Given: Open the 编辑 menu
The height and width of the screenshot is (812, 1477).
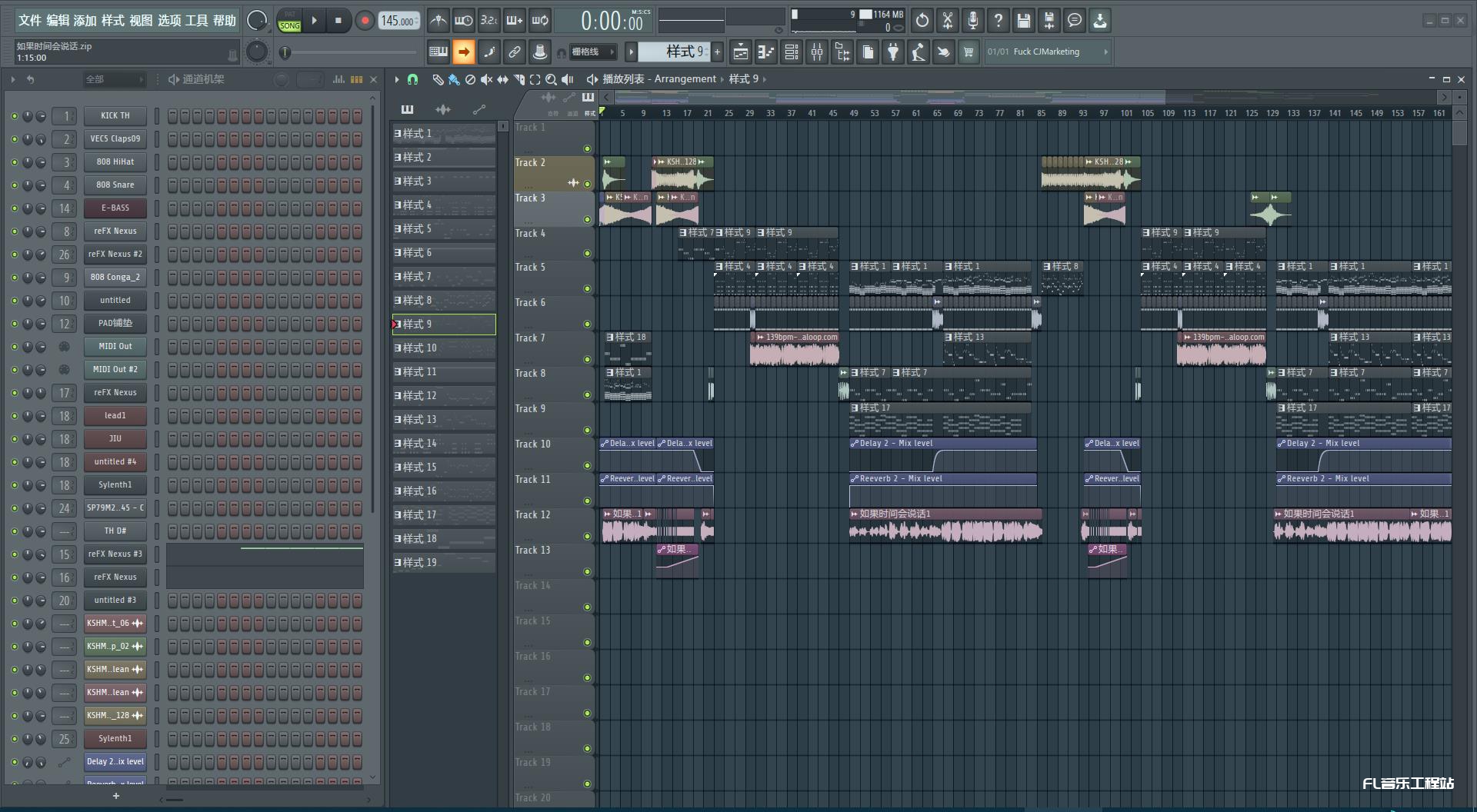Looking at the screenshot, I should point(58,21).
